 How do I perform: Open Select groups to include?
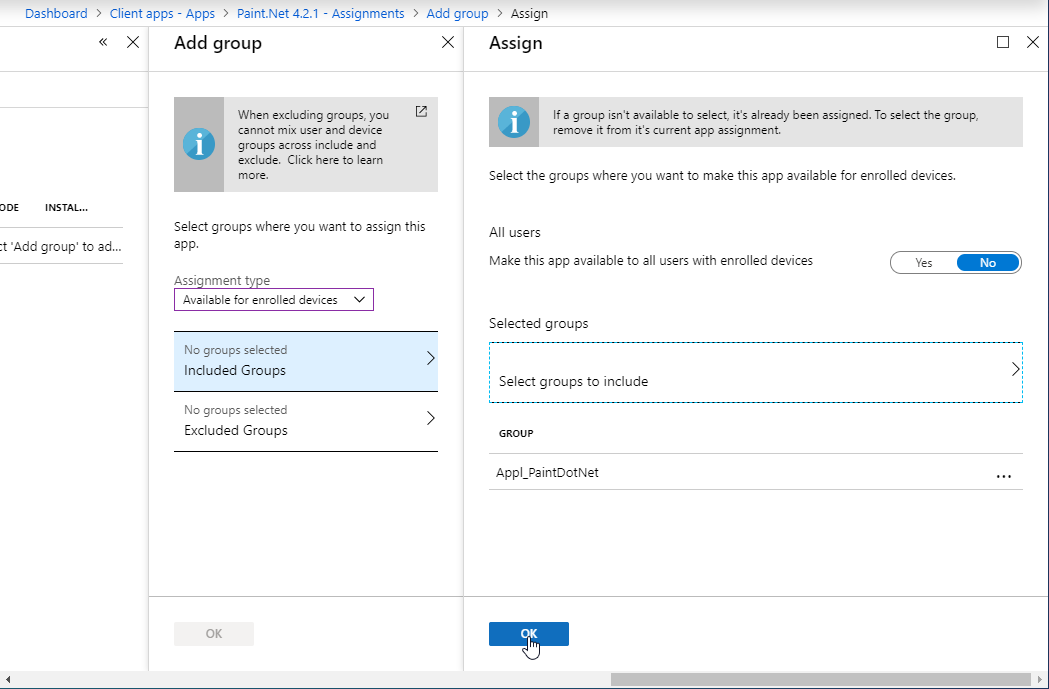[x=755, y=372]
